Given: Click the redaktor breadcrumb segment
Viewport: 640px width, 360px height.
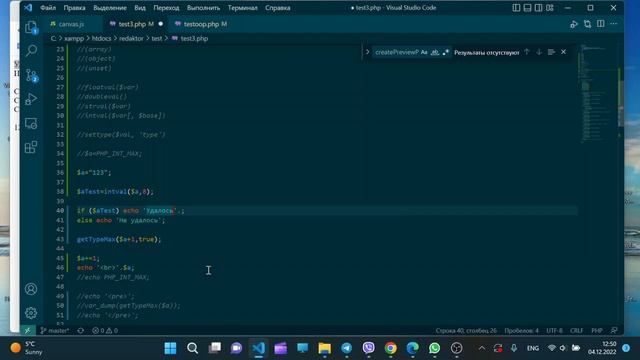Looking at the screenshot, I should (x=131, y=38).
